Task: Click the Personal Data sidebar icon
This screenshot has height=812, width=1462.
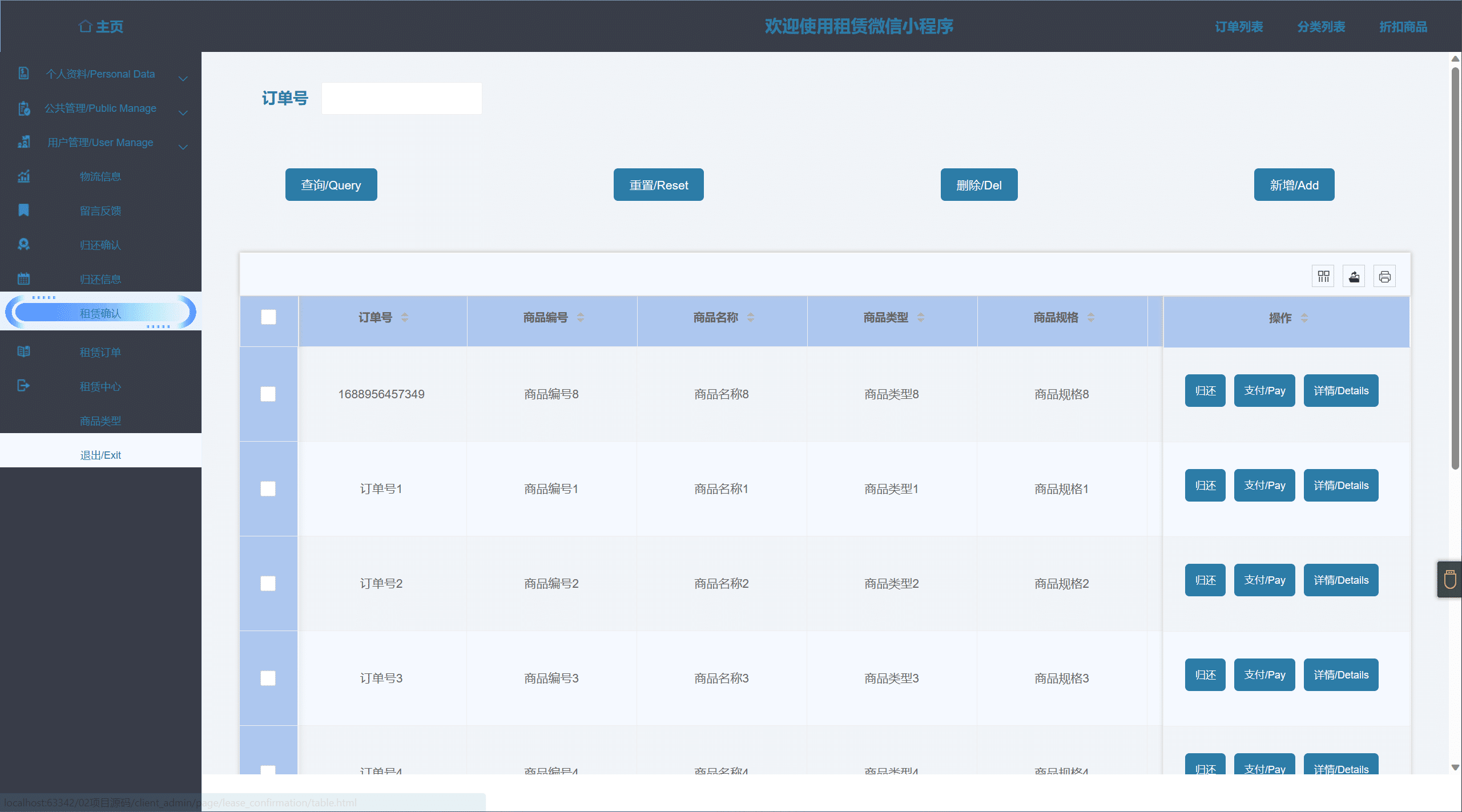Action: [23, 73]
